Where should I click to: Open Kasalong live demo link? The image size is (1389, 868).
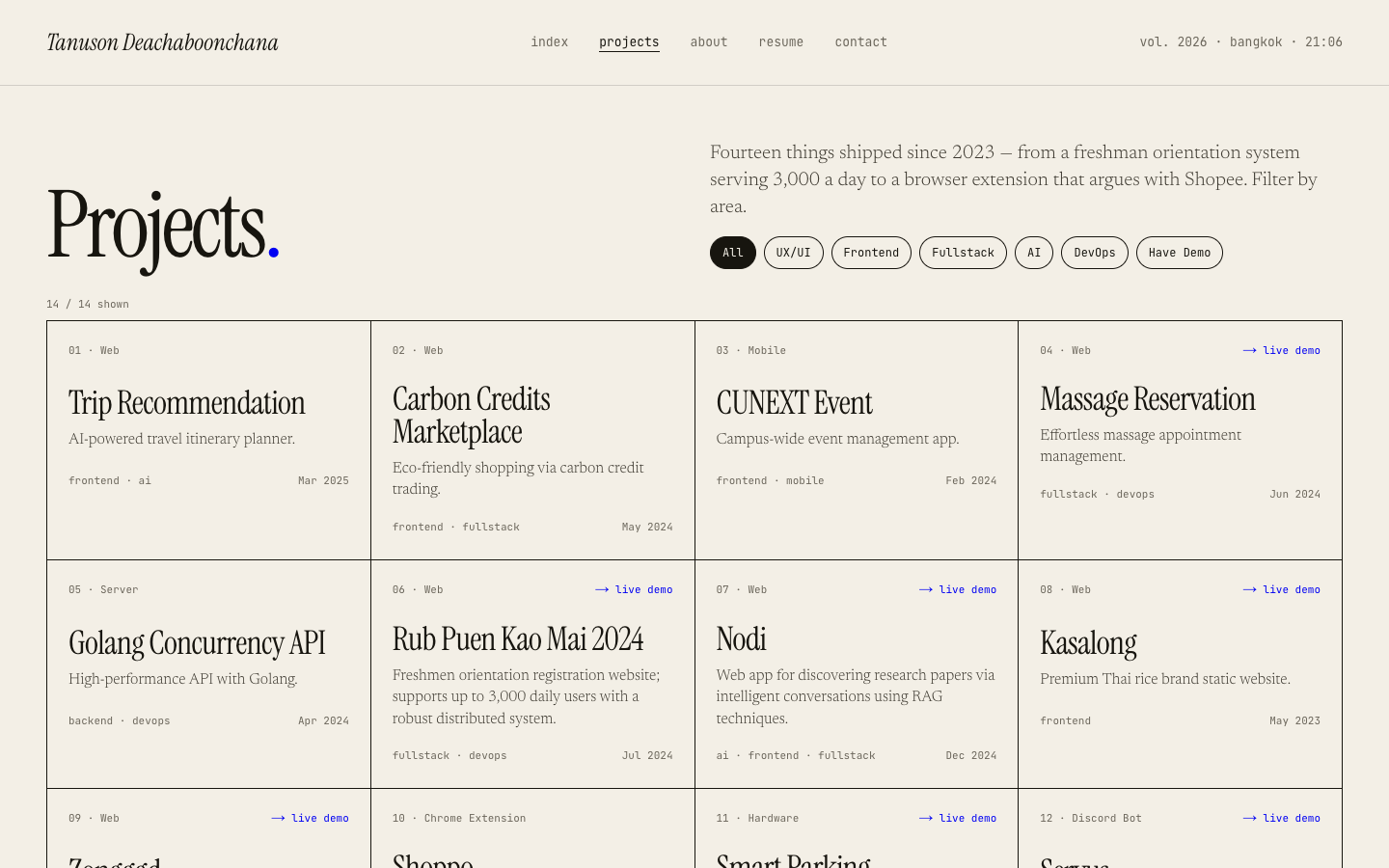tap(1282, 589)
